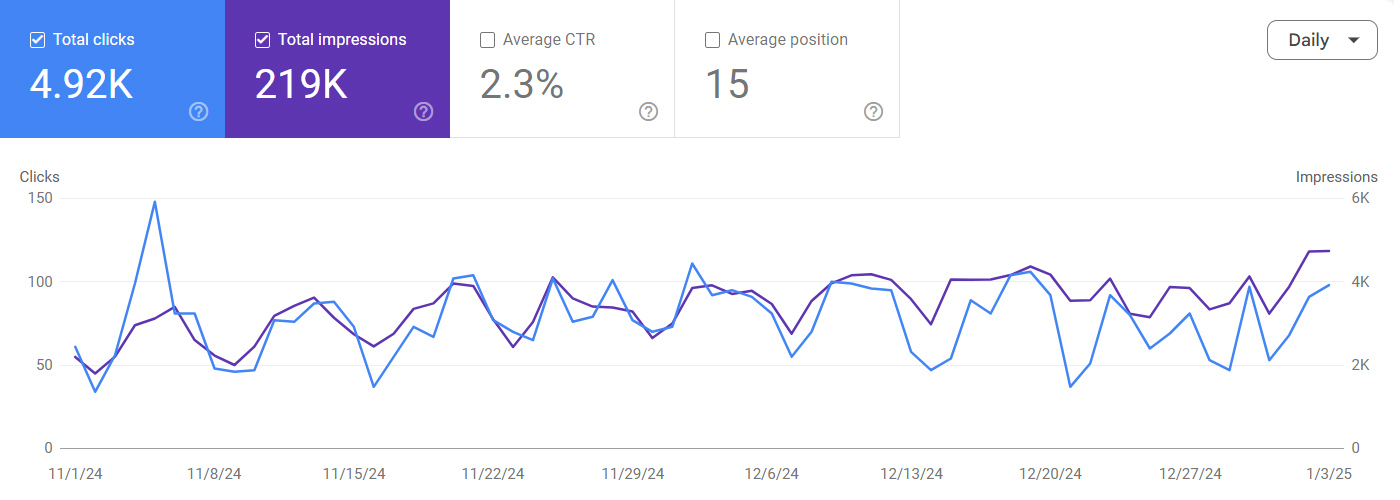
Task: Click the 2.3% Average CTR value
Action: click(521, 85)
